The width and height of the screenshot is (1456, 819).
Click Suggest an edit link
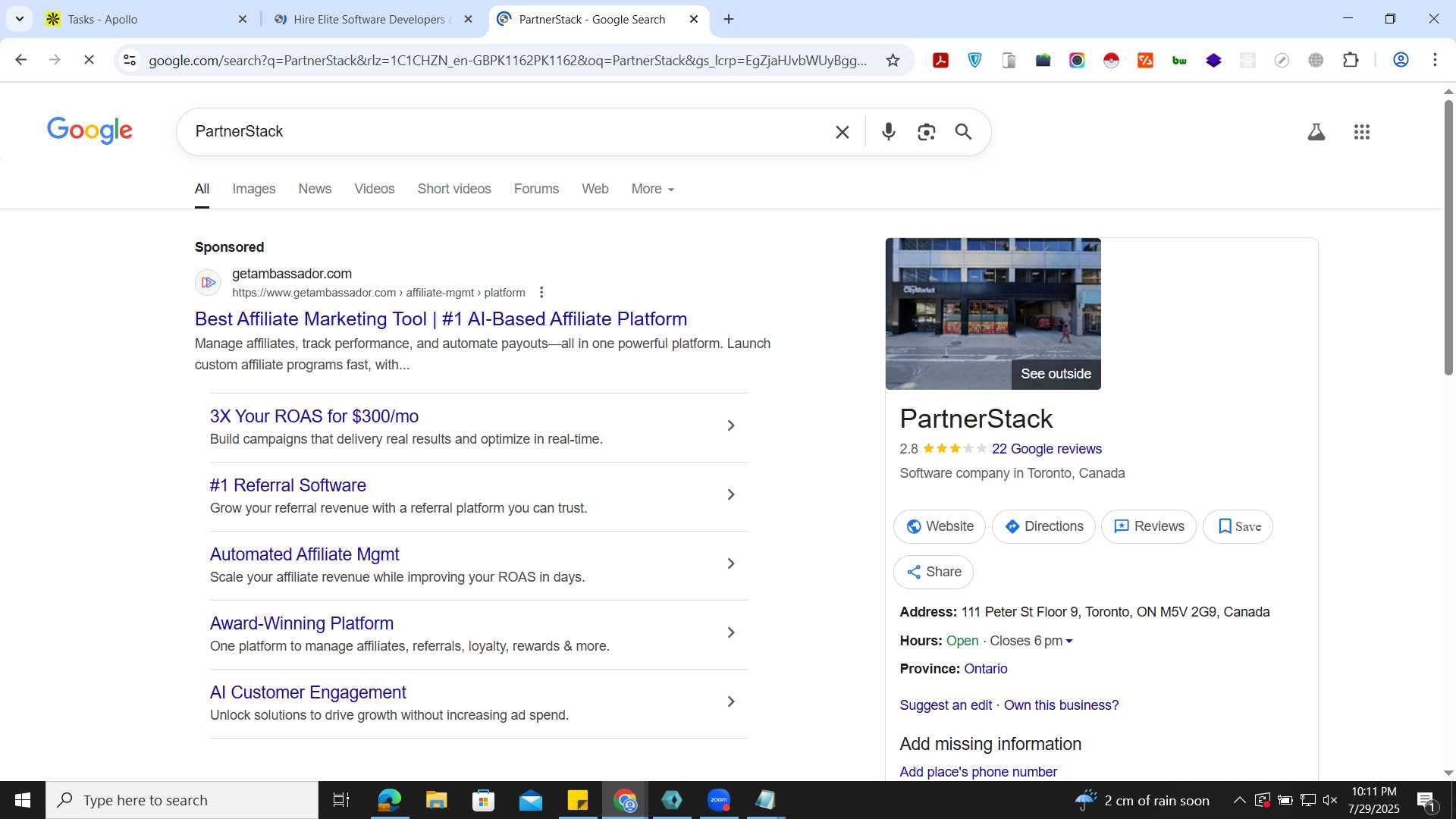(946, 706)
